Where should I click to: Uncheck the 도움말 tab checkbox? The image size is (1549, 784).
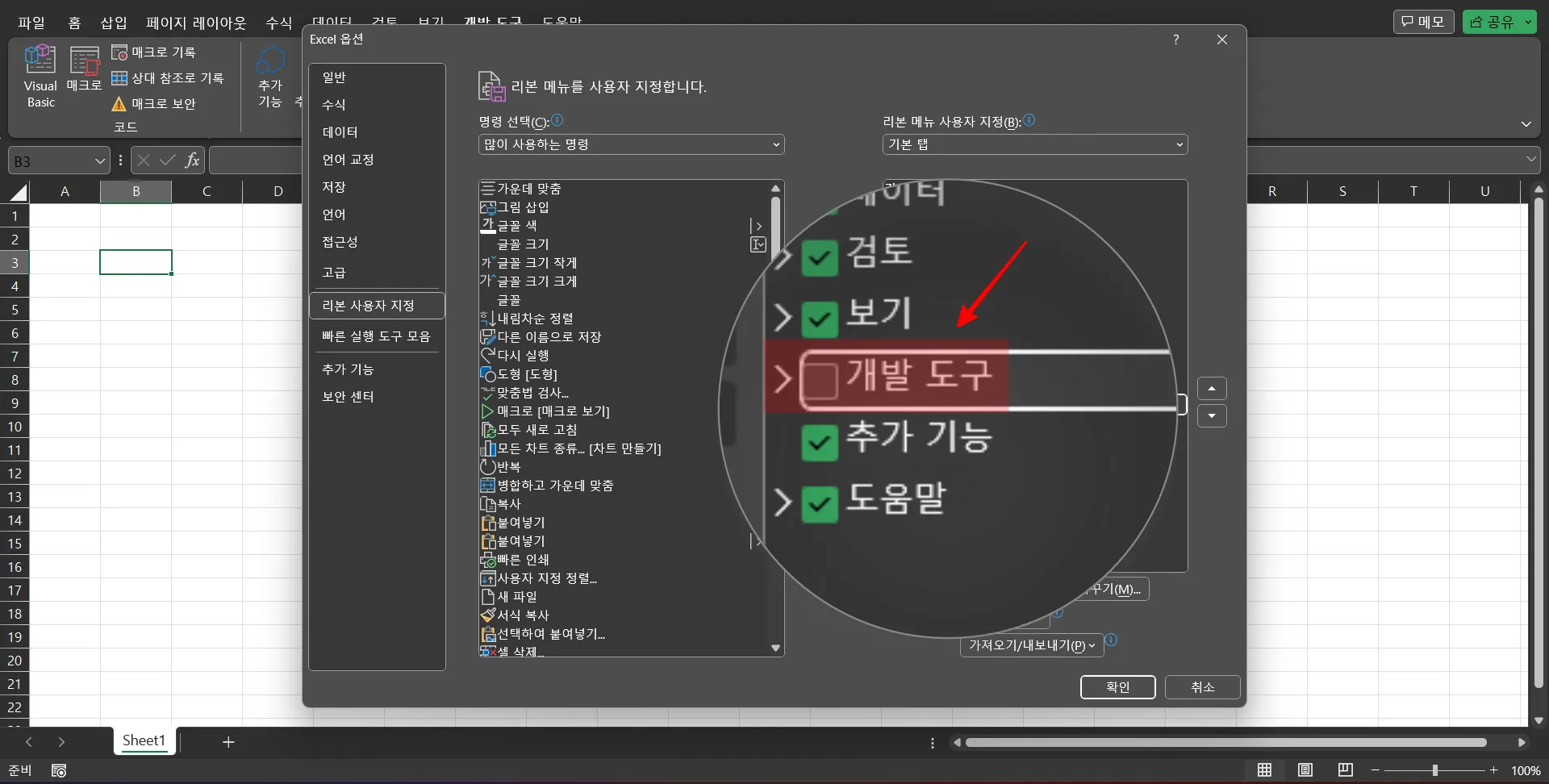pos(820,502)
